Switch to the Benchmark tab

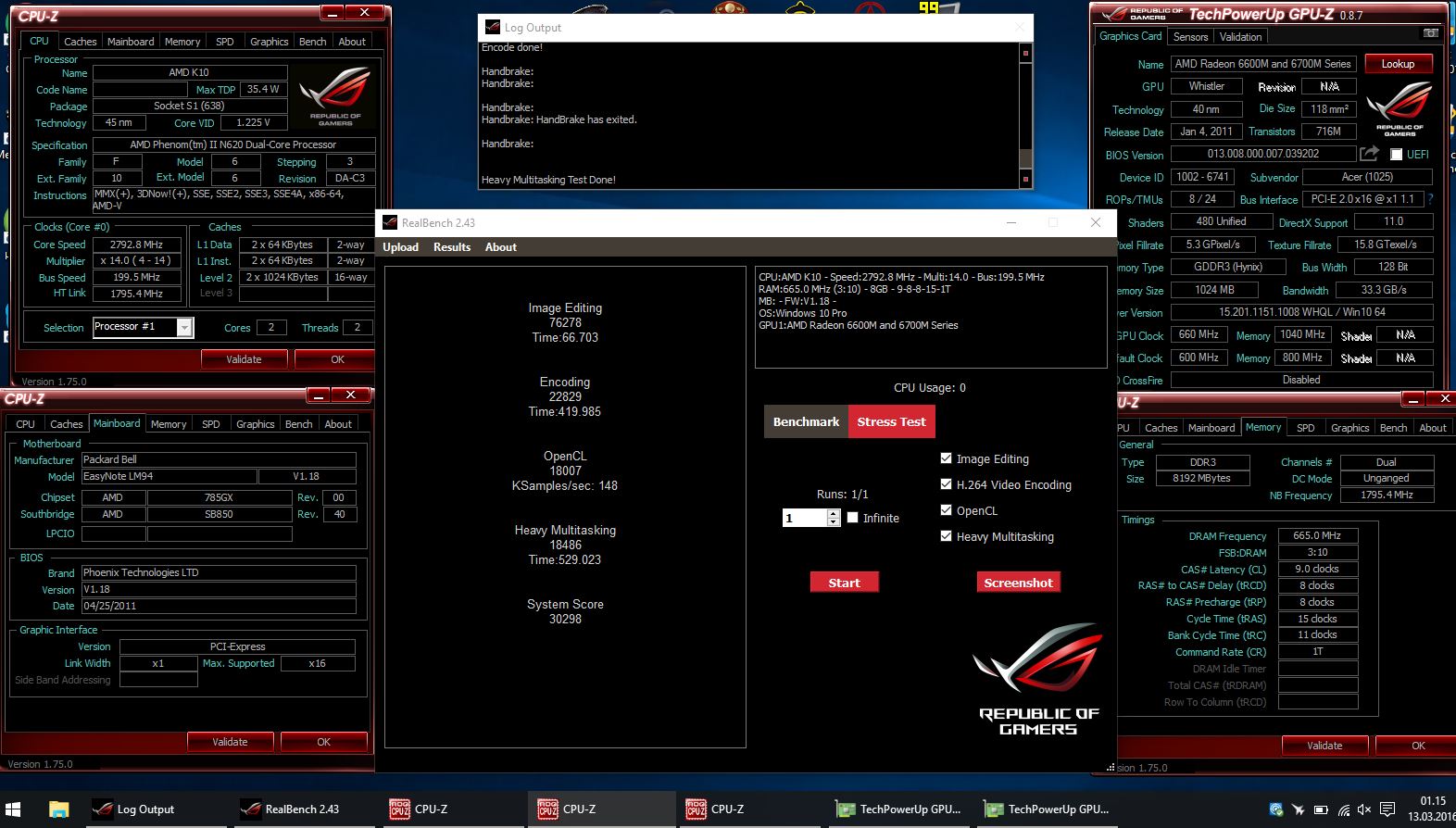tap(806, 421)
